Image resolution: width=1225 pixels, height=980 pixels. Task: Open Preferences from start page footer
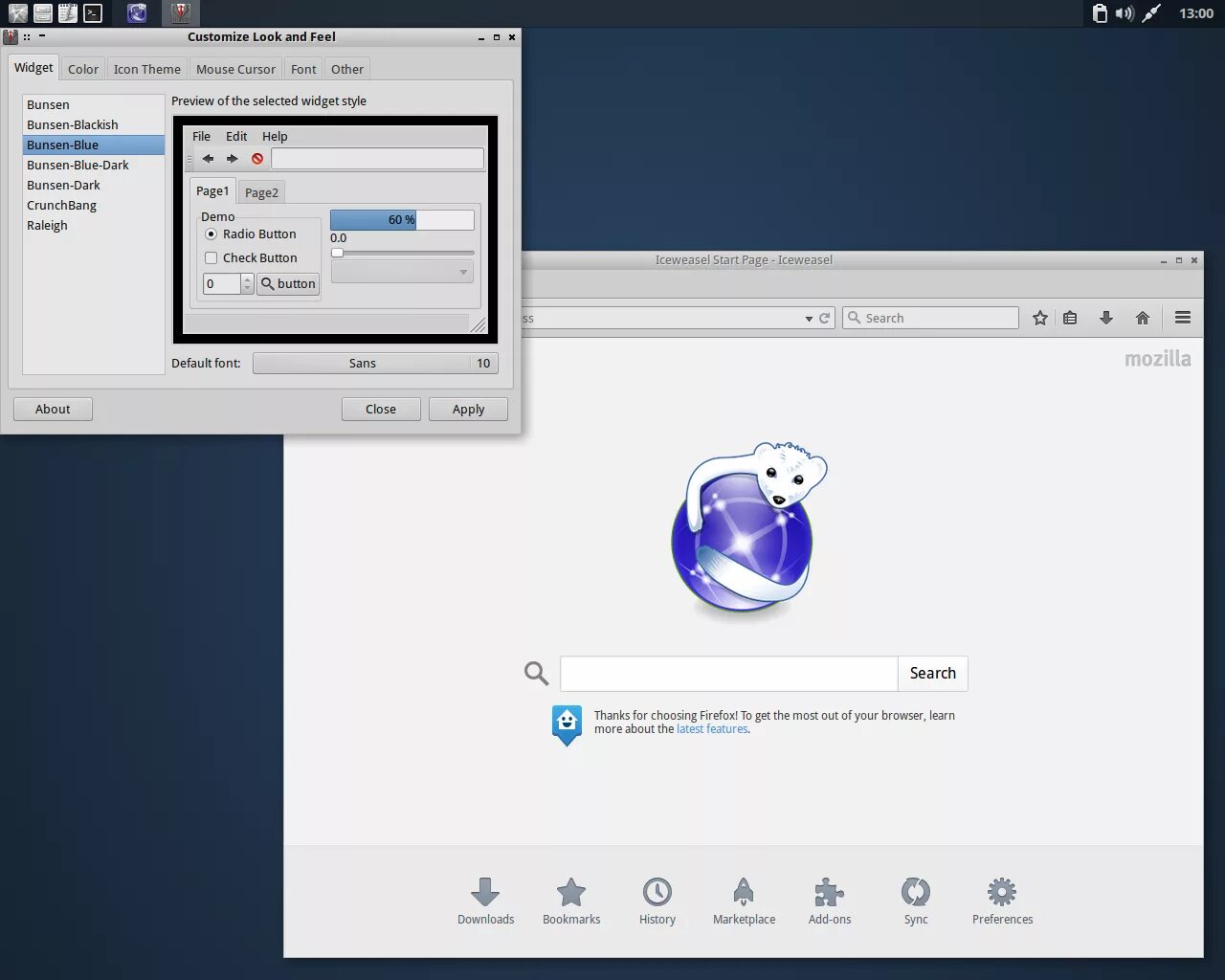pos(1002,902)
